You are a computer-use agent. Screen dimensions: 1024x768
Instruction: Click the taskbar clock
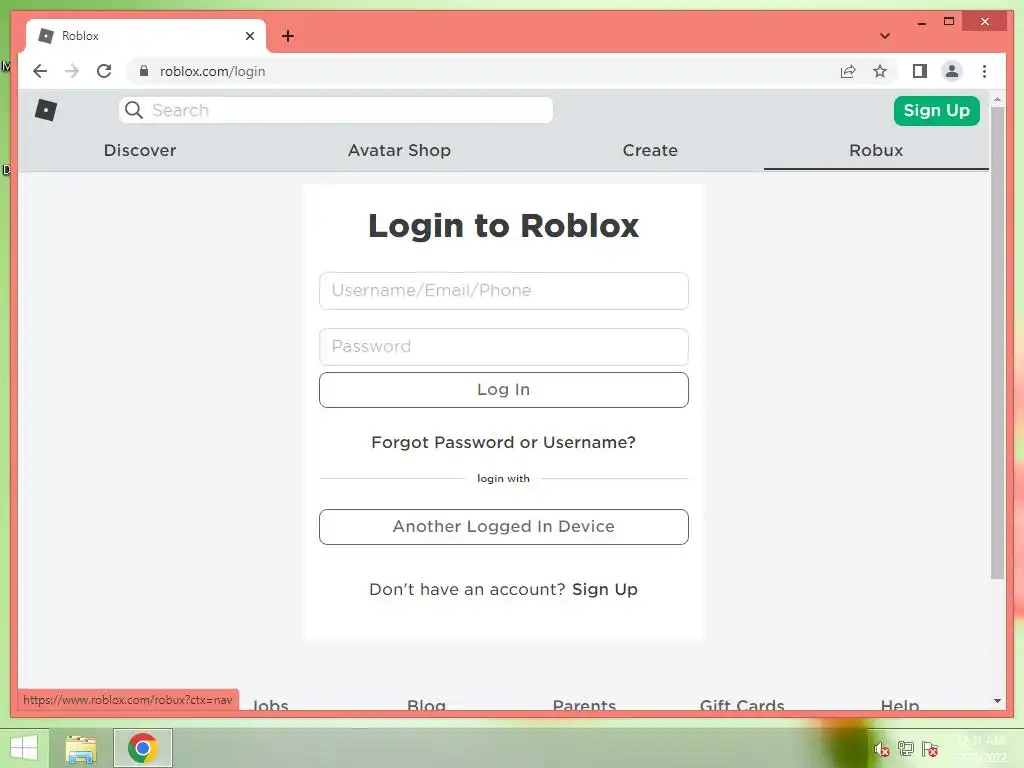[x=982, y=748]
